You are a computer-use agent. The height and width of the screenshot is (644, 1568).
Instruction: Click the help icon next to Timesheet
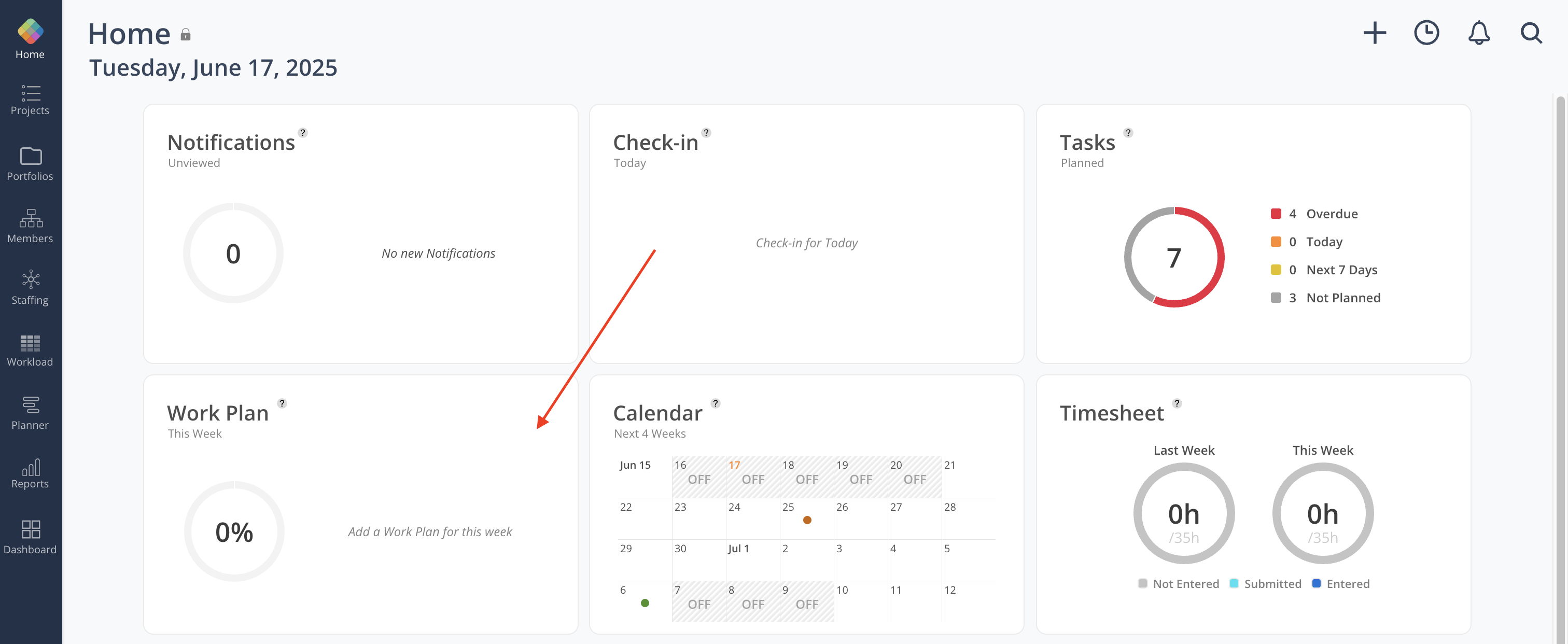tap(1177, 403)
